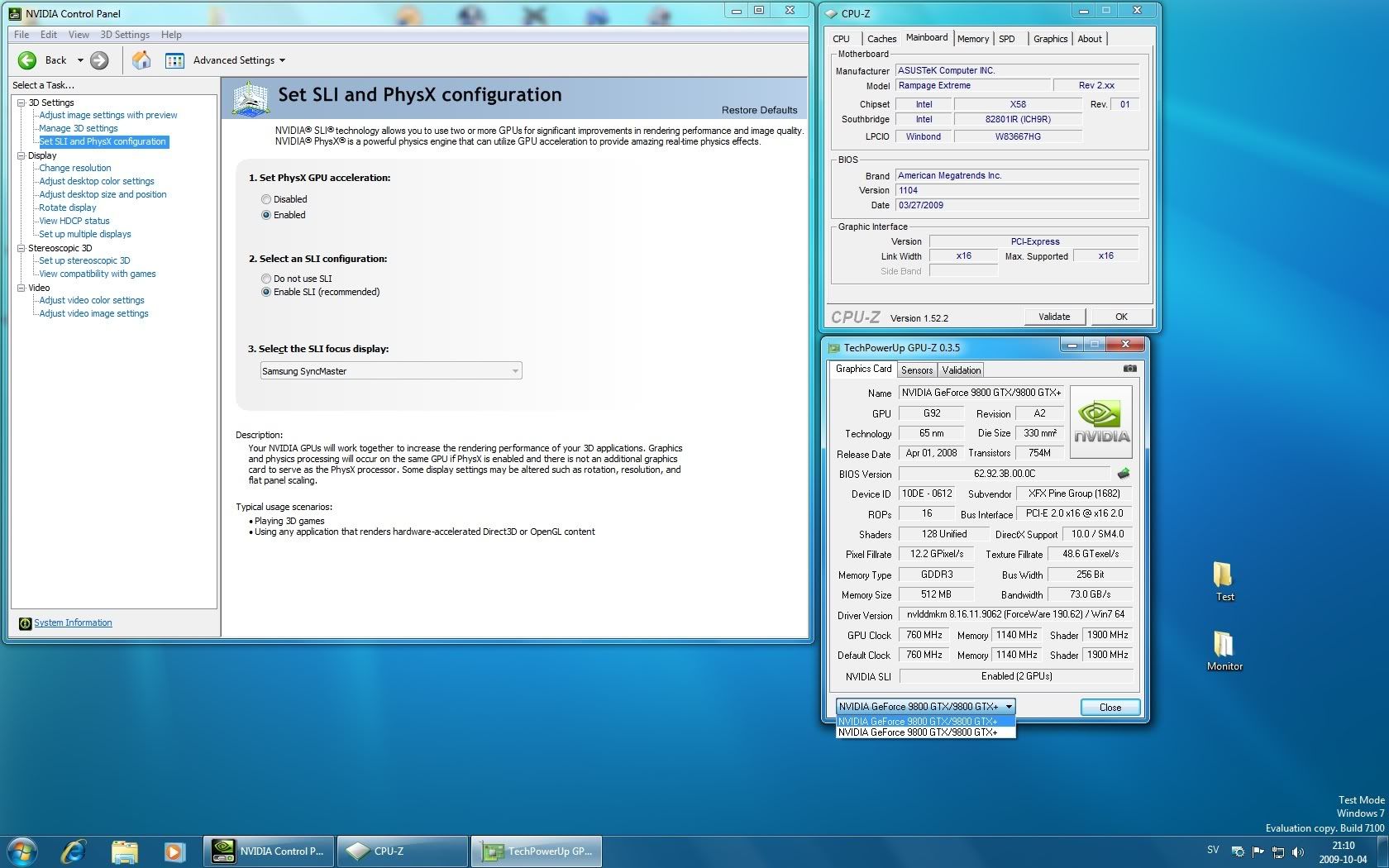Click the CPU-Z title bar icon
The height and width of the screenshot is (868, 1389).
coord(832,13)
